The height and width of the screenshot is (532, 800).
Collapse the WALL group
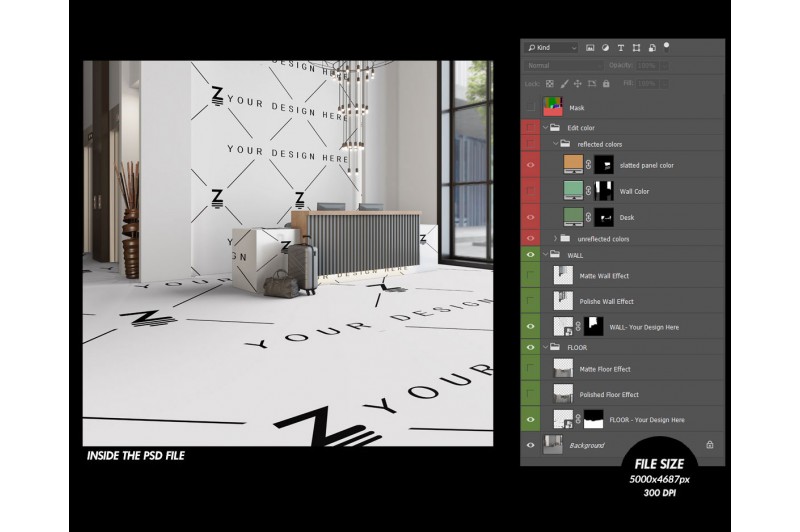[545, 255]
